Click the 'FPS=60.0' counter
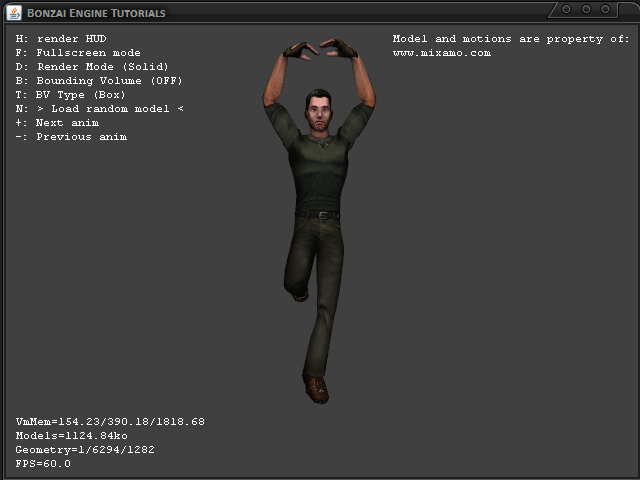Screen dimensions: 640x480 (43, 464)
